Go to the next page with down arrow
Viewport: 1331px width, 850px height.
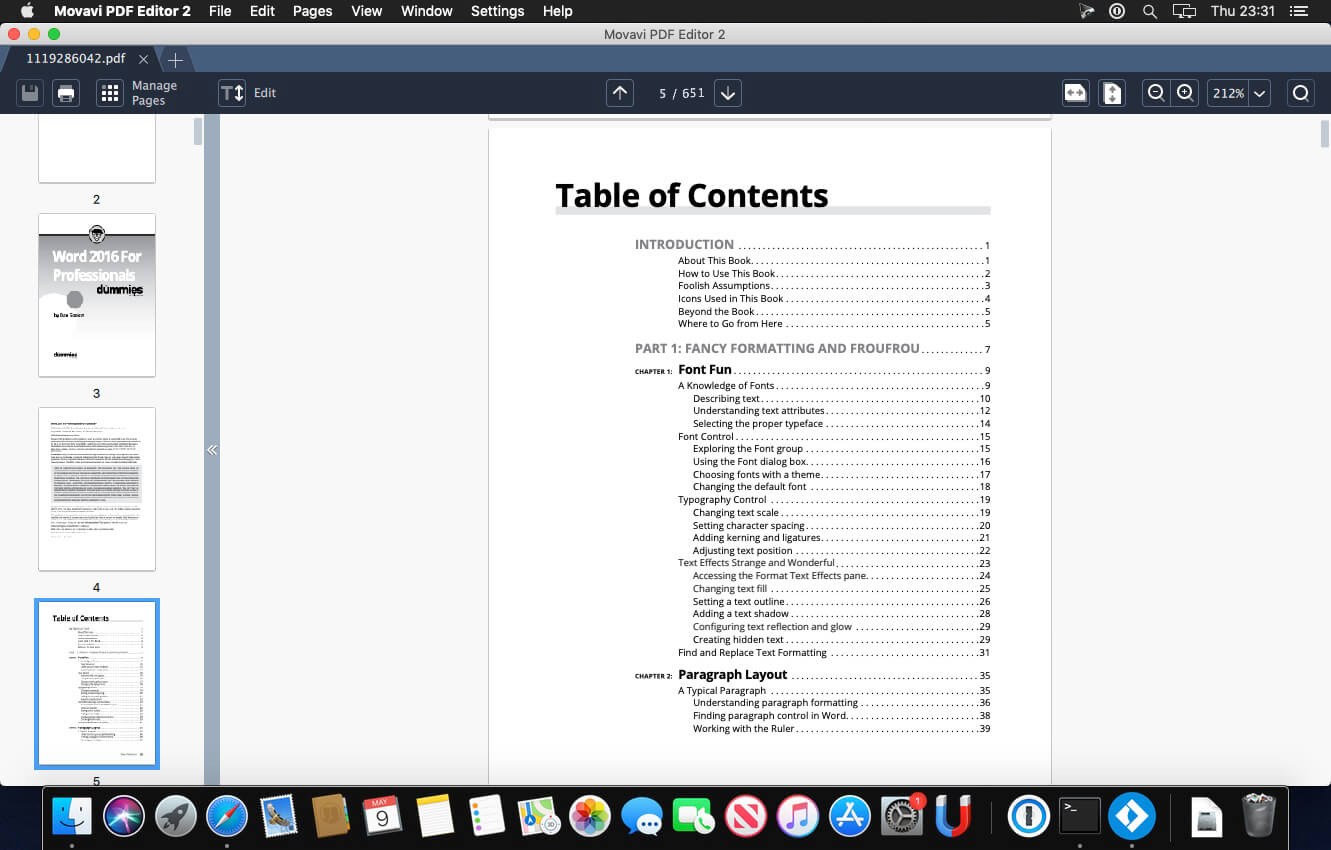pos(728,93)
